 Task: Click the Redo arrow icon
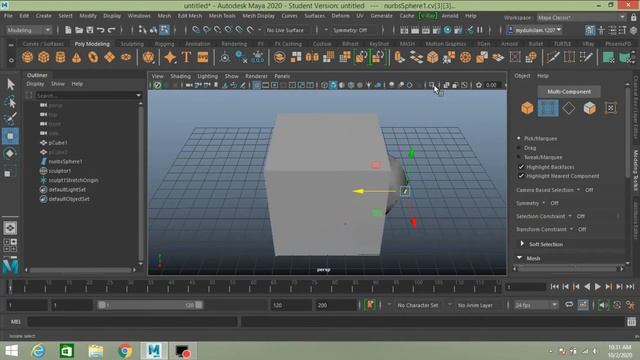click(111, 30)
